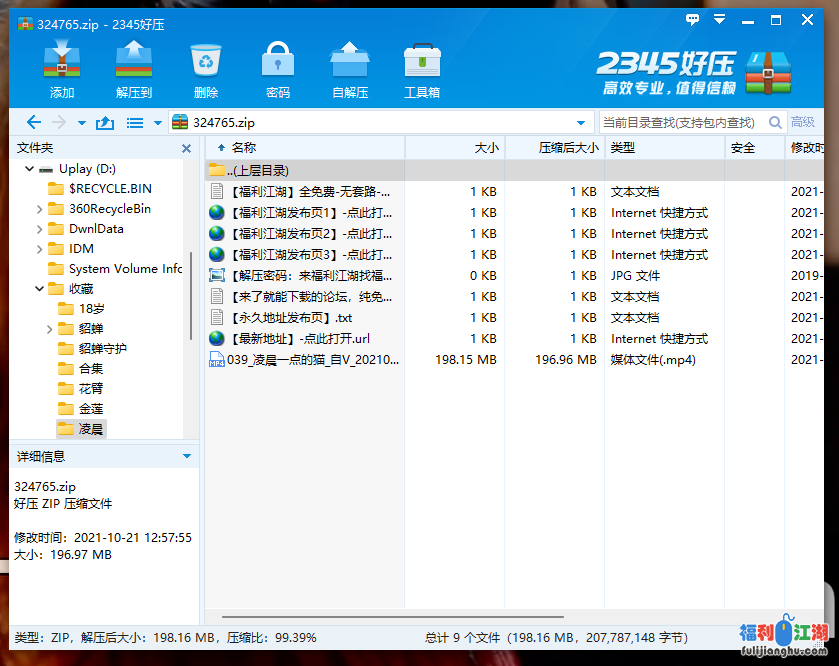The height and width of the screenshot is (666, 839).
Task: Expand the 360RecycleBin folder node
Action: click(x=39, y=209)
